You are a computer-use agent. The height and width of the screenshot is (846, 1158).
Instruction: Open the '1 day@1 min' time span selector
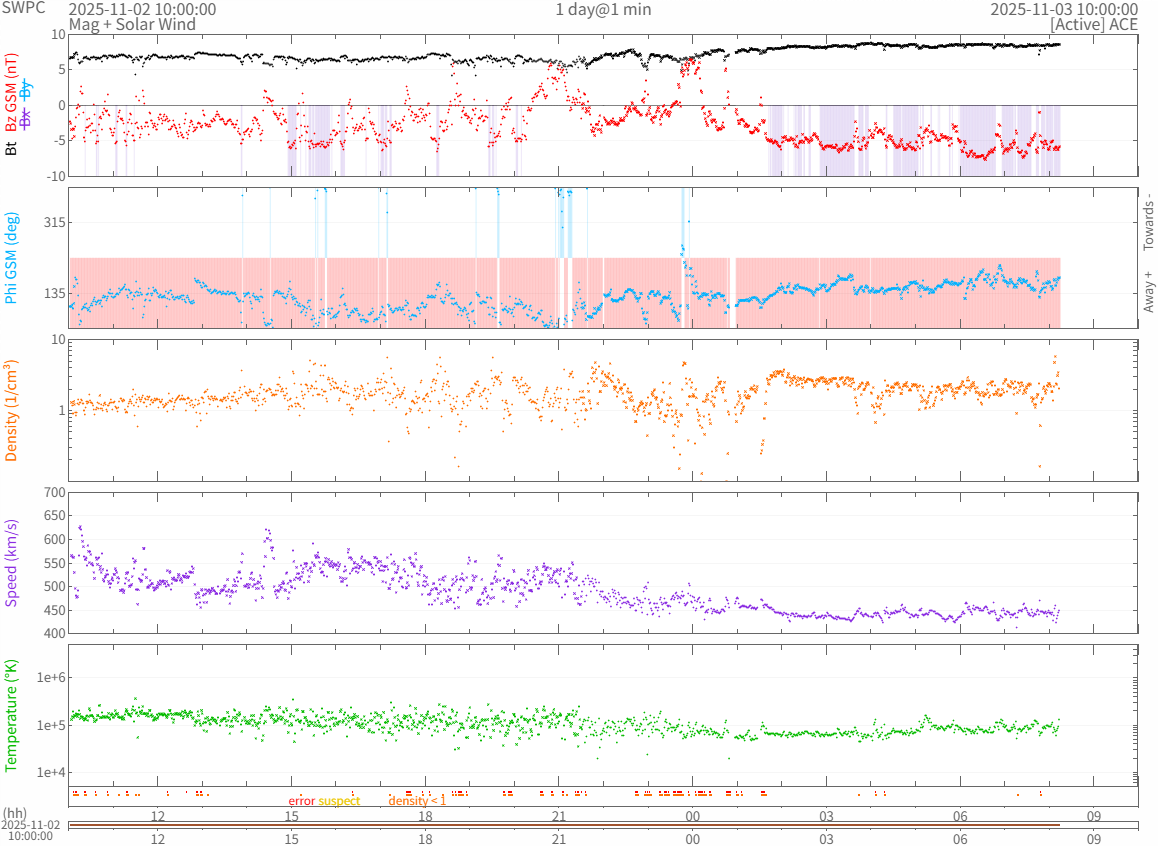click(x=602, y=9)
